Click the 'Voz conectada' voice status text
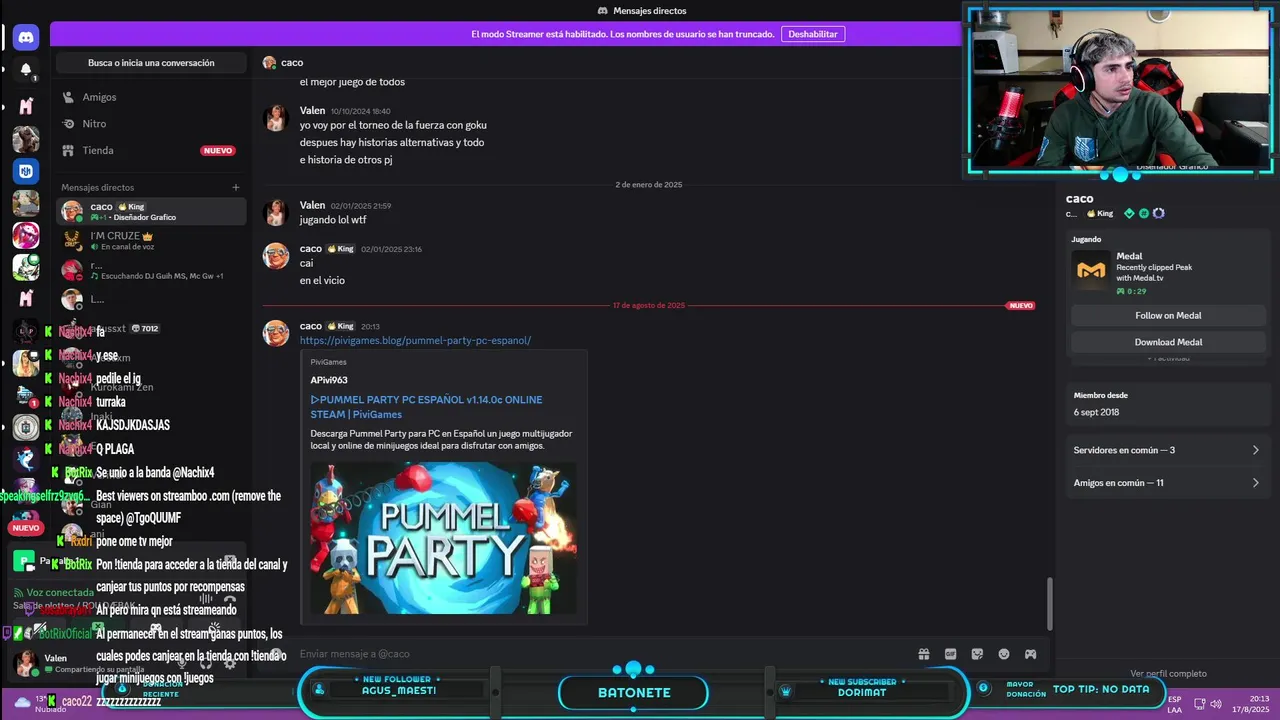Screen dimensions: 1280x720 [60, 593]
